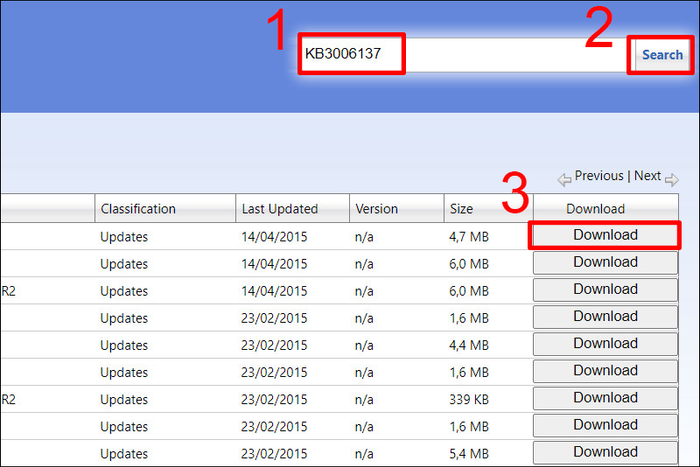Viewport: 700px width, 467px height.
Task: Download the 339 KB update
Action: click(x=605, y=398)
